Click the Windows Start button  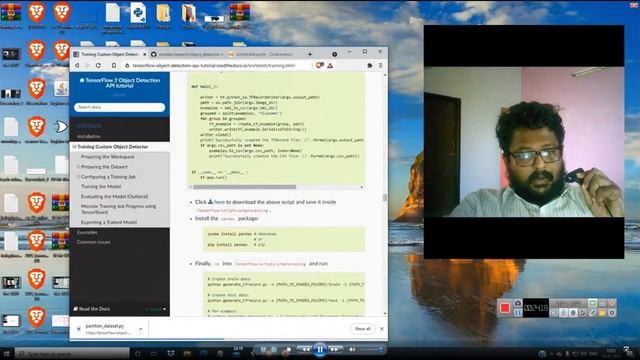click(6, 353)
